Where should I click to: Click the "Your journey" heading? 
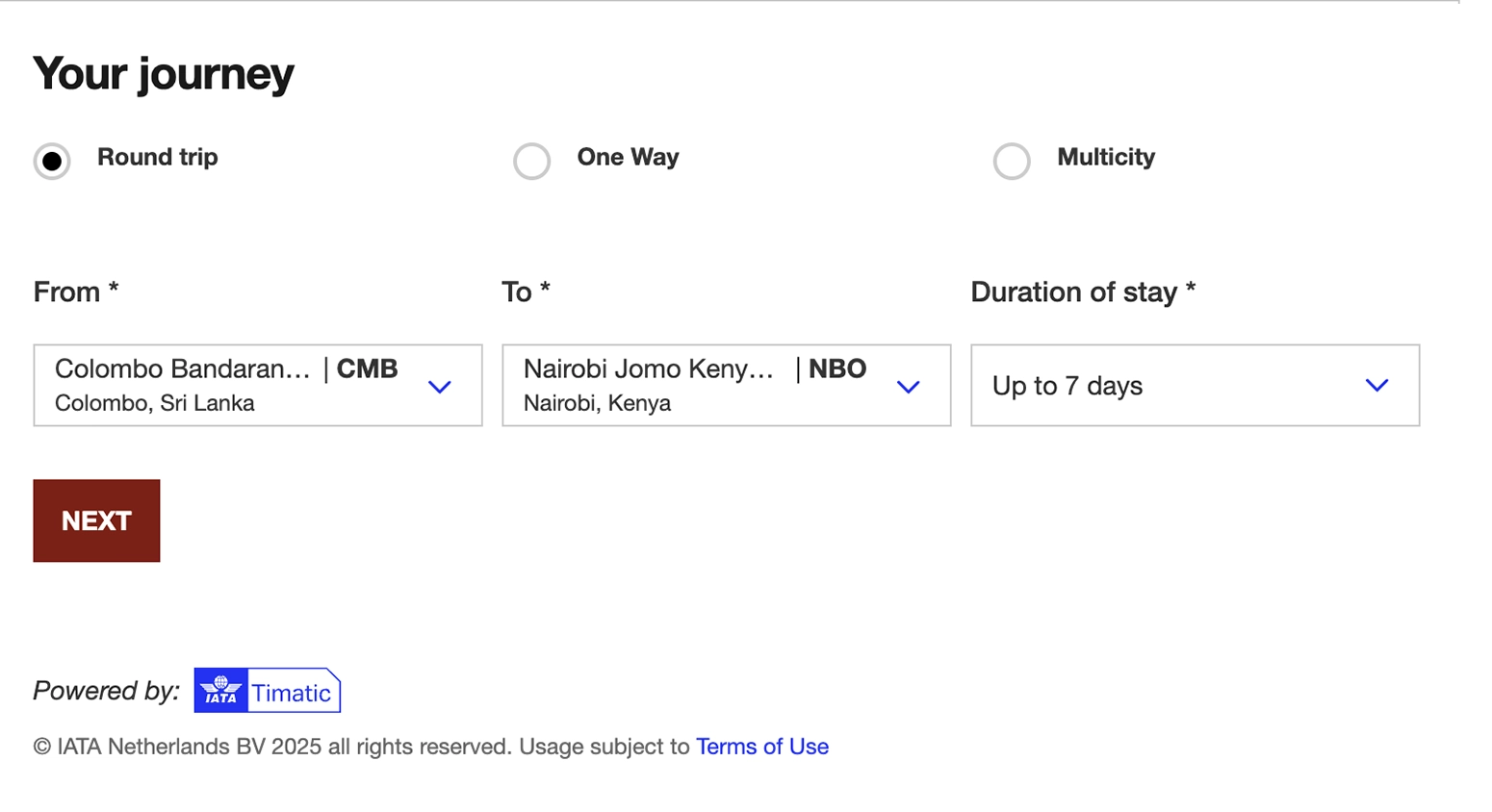(x=164, y=74)
